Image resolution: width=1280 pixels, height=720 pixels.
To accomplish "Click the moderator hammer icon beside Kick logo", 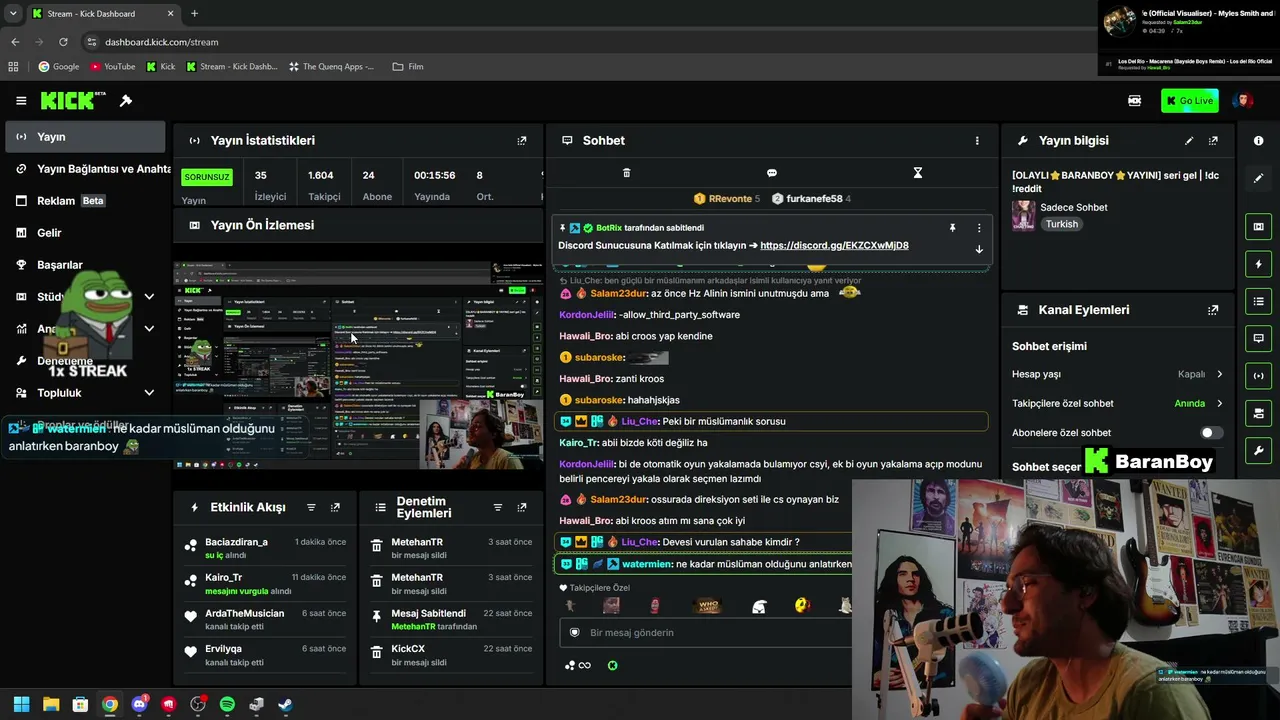I will click(x=126, y=101).
